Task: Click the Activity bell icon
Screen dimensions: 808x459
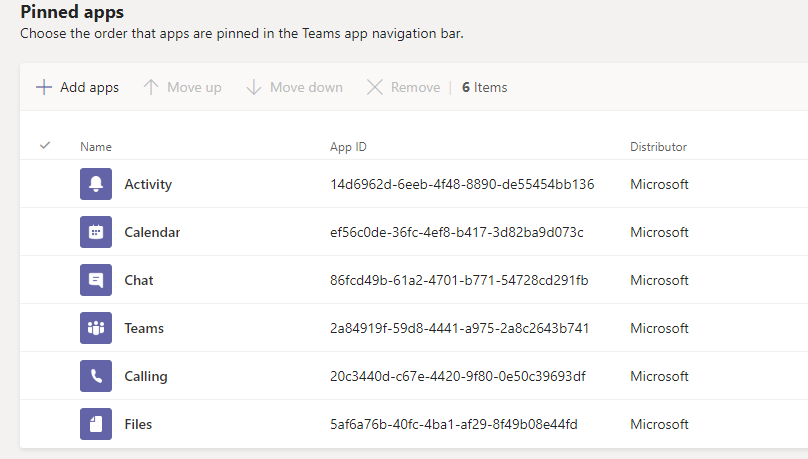Action: click(96, 184)
